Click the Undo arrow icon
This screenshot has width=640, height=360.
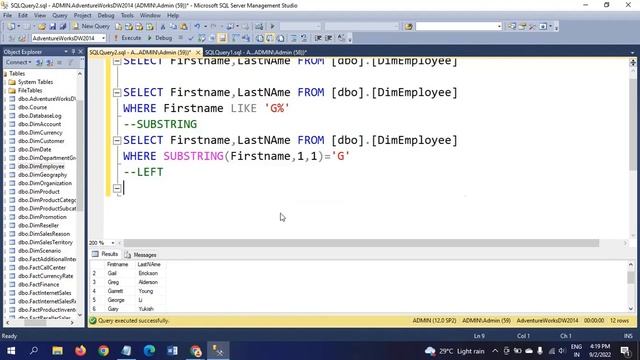pyautogui.click(x=197, y=27)
